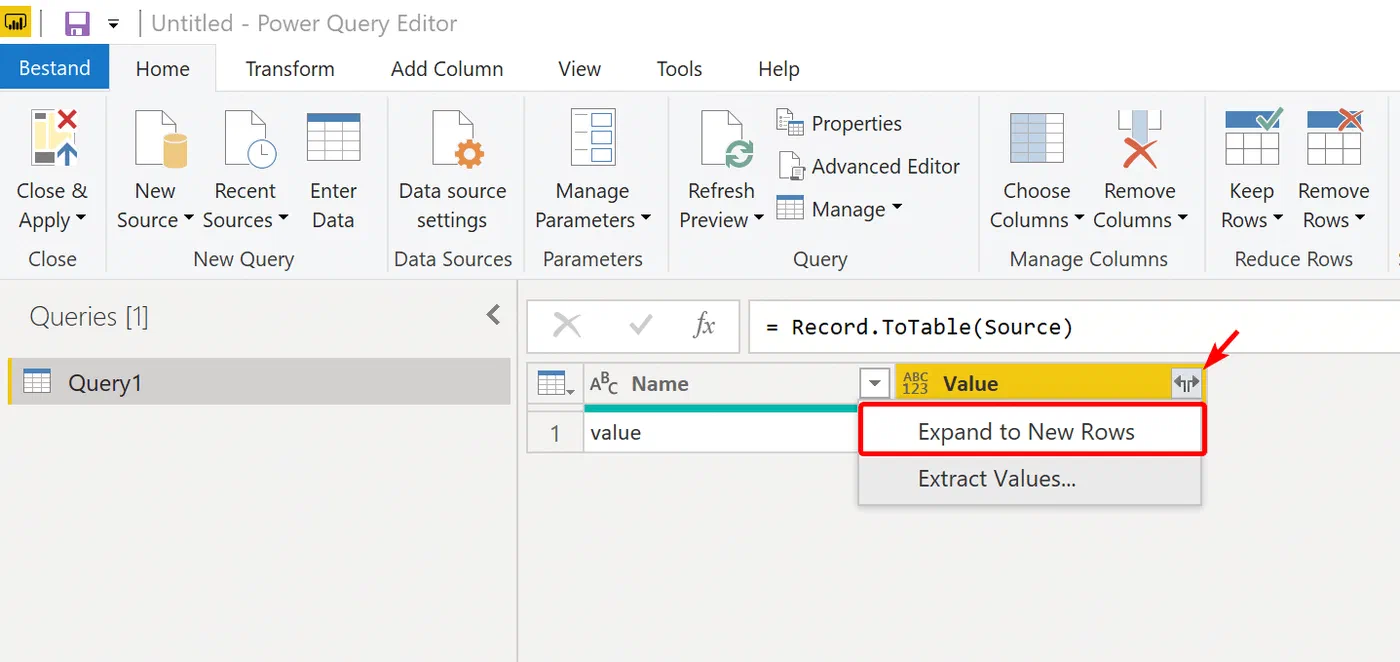Click the table corner menu icon

[555, 383]
